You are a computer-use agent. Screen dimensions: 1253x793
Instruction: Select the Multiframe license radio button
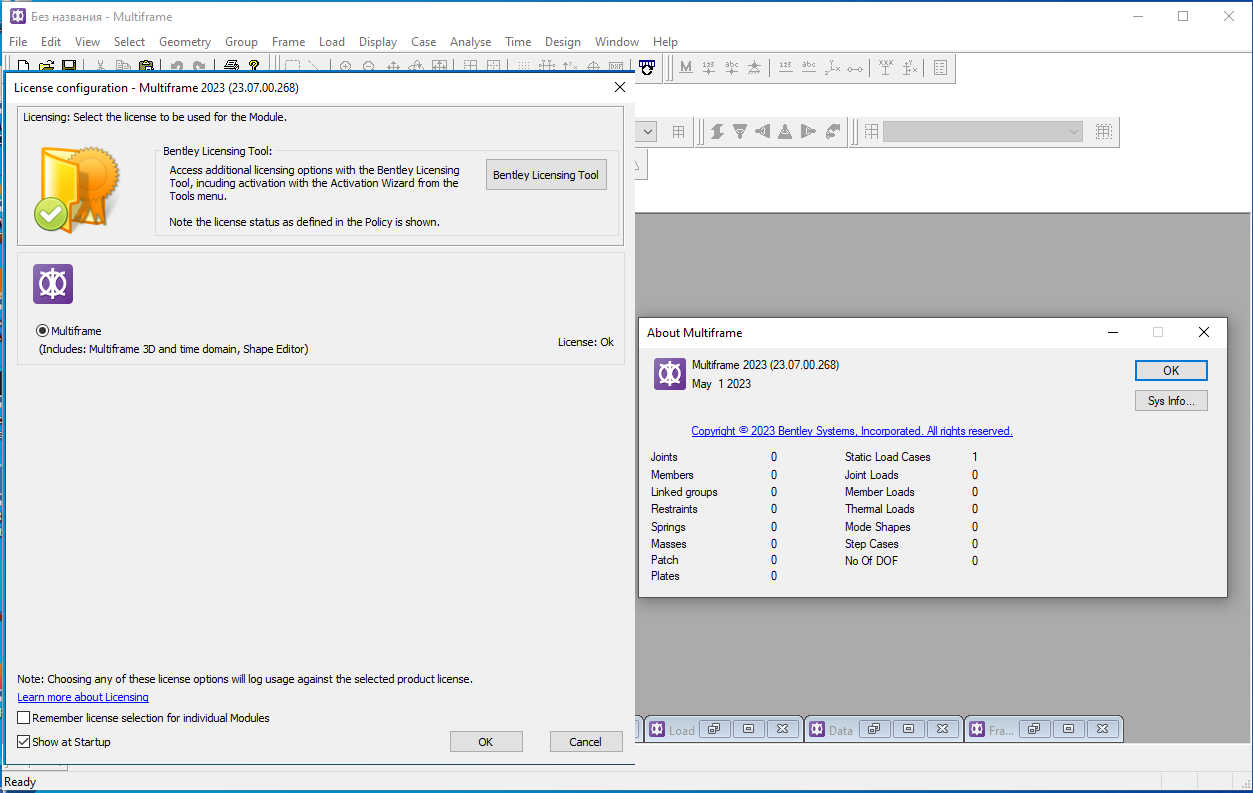(x=42, y=331)
